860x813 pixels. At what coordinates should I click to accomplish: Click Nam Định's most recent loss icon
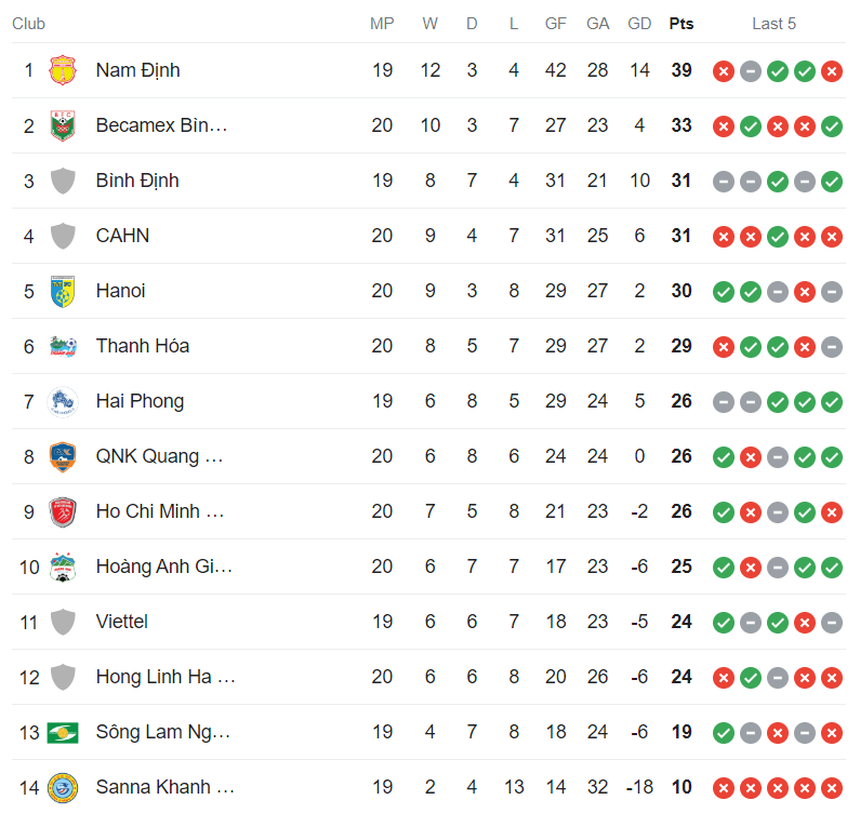coord(831,71)
